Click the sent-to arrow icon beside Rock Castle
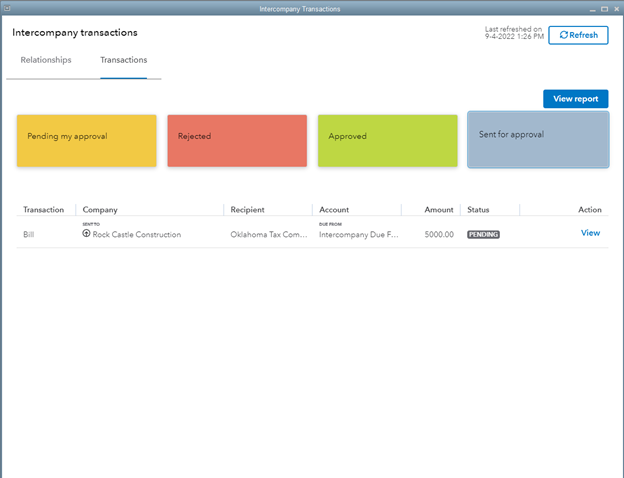Screen dimensions: 624x478 coord(87,234)
